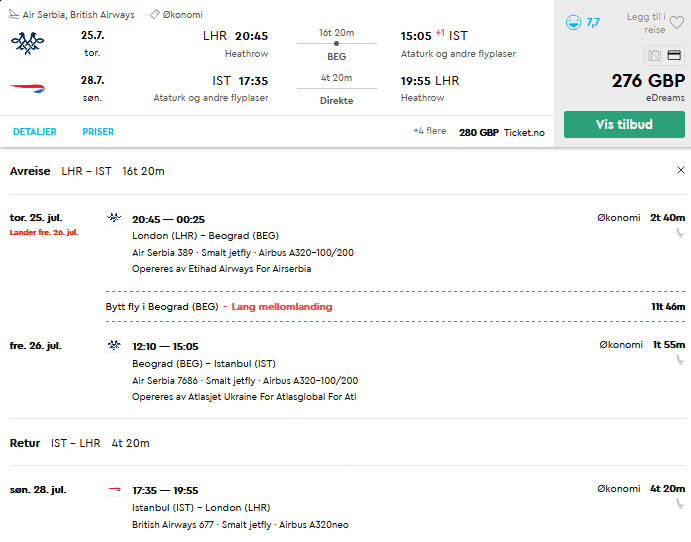
Task: Click Legg til i reise link
Action: (x=646, y=23)
